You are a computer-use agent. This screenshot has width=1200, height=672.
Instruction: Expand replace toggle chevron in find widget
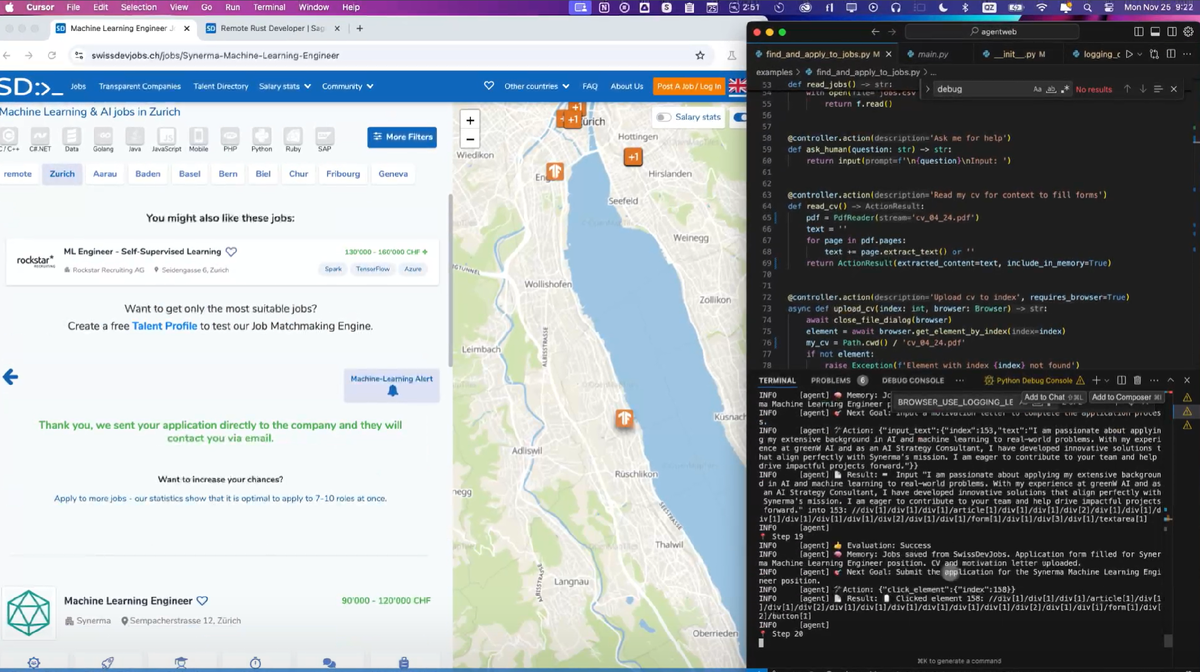[x=928, y=89]
